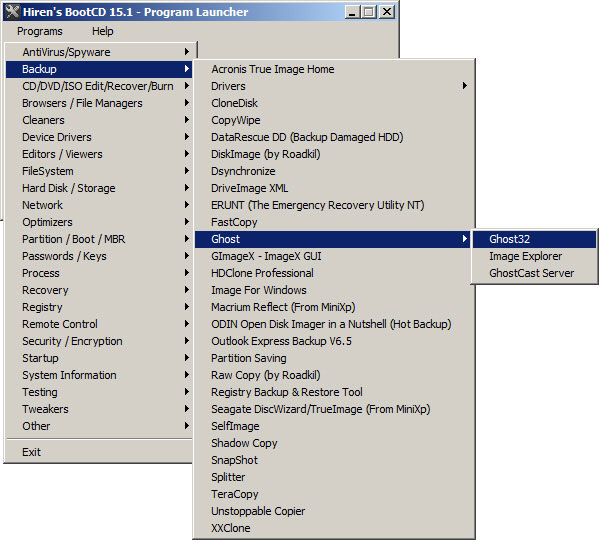Launch TeraCopy
This screenshot has width=599, height=540.
pos(333,494)
